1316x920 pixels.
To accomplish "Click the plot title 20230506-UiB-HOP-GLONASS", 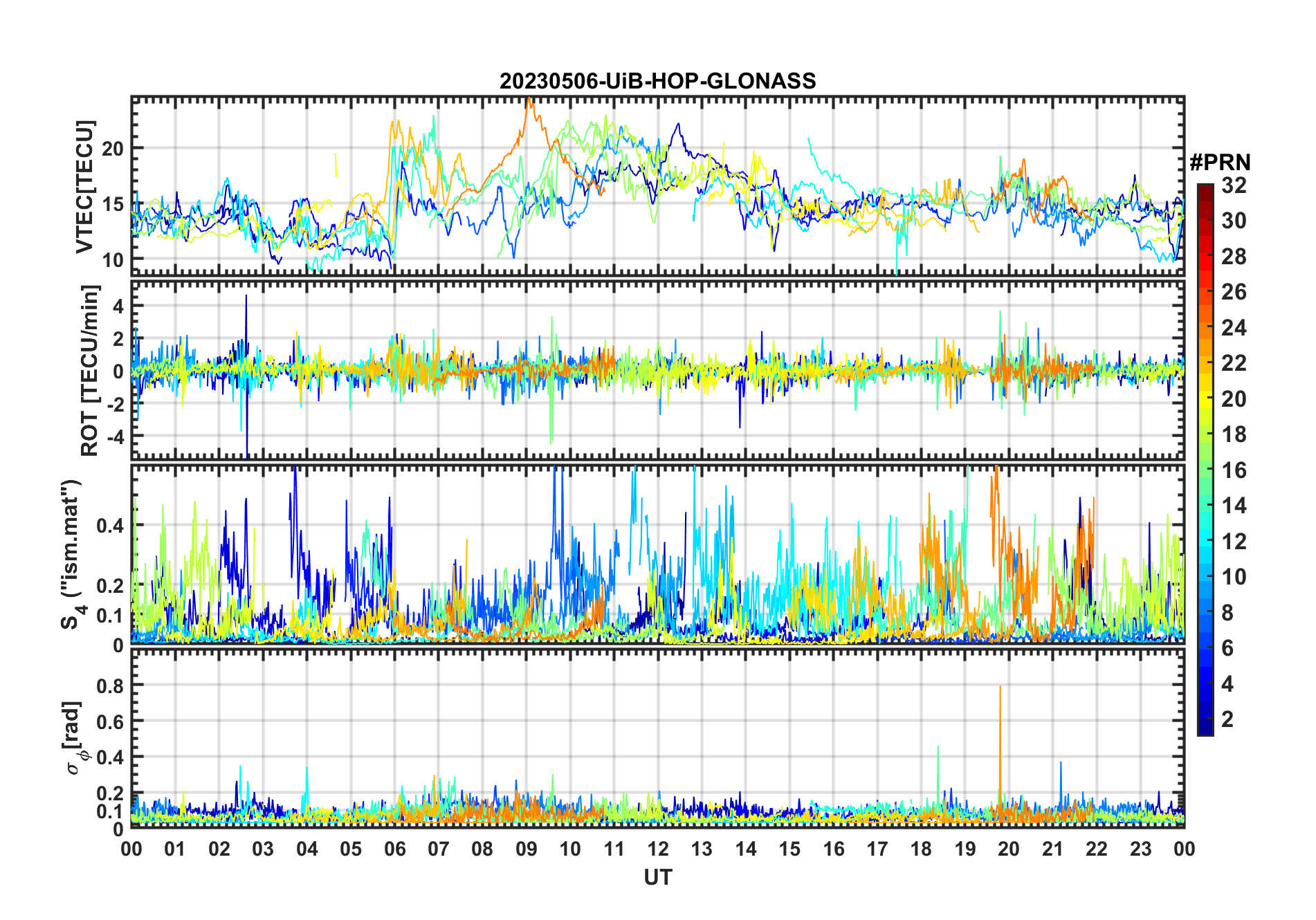I will click(657, 82).
